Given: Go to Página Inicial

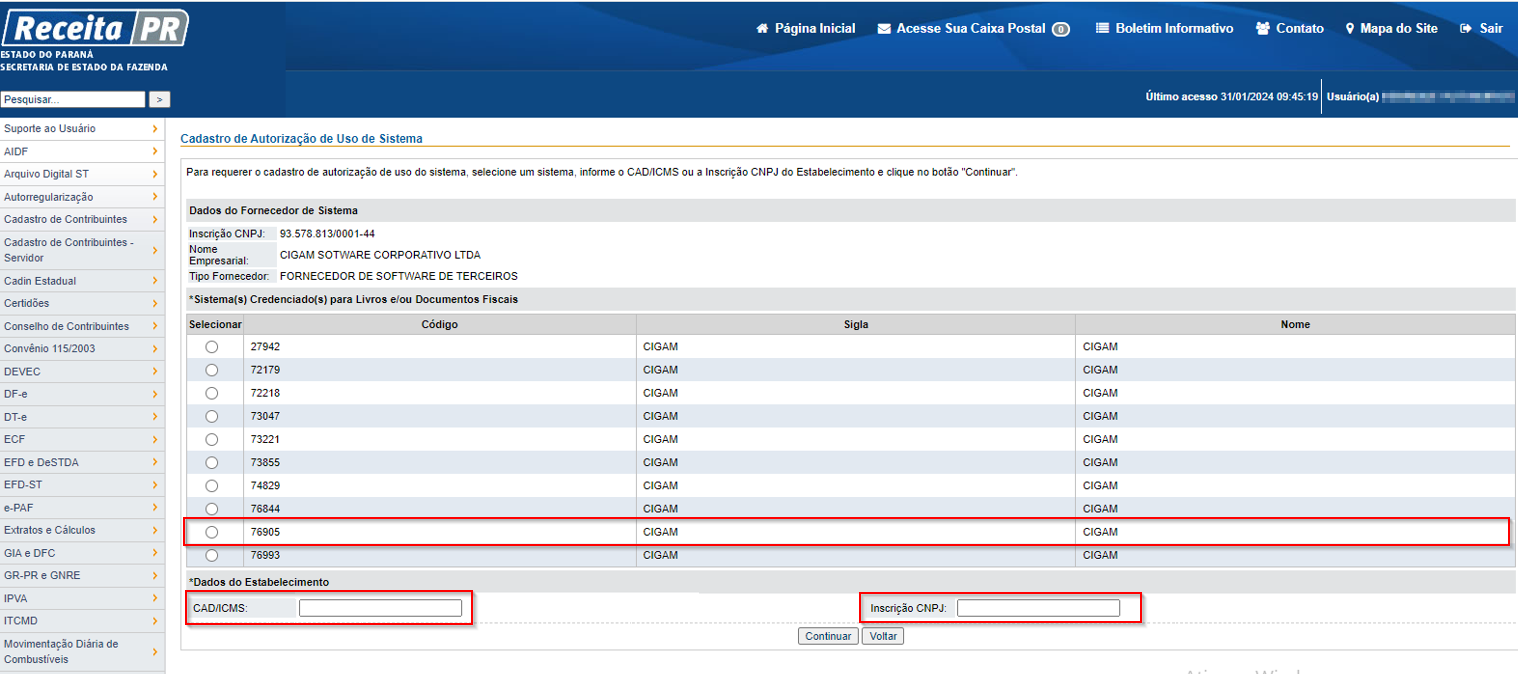Looking at the screenshot, I should pos(806,29).
